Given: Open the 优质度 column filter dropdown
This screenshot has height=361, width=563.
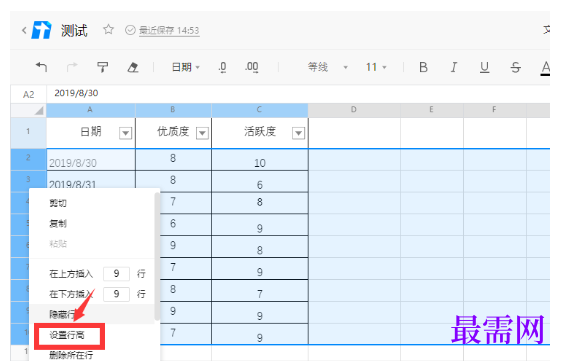Looking at the screenshot, I should (203, 134).
